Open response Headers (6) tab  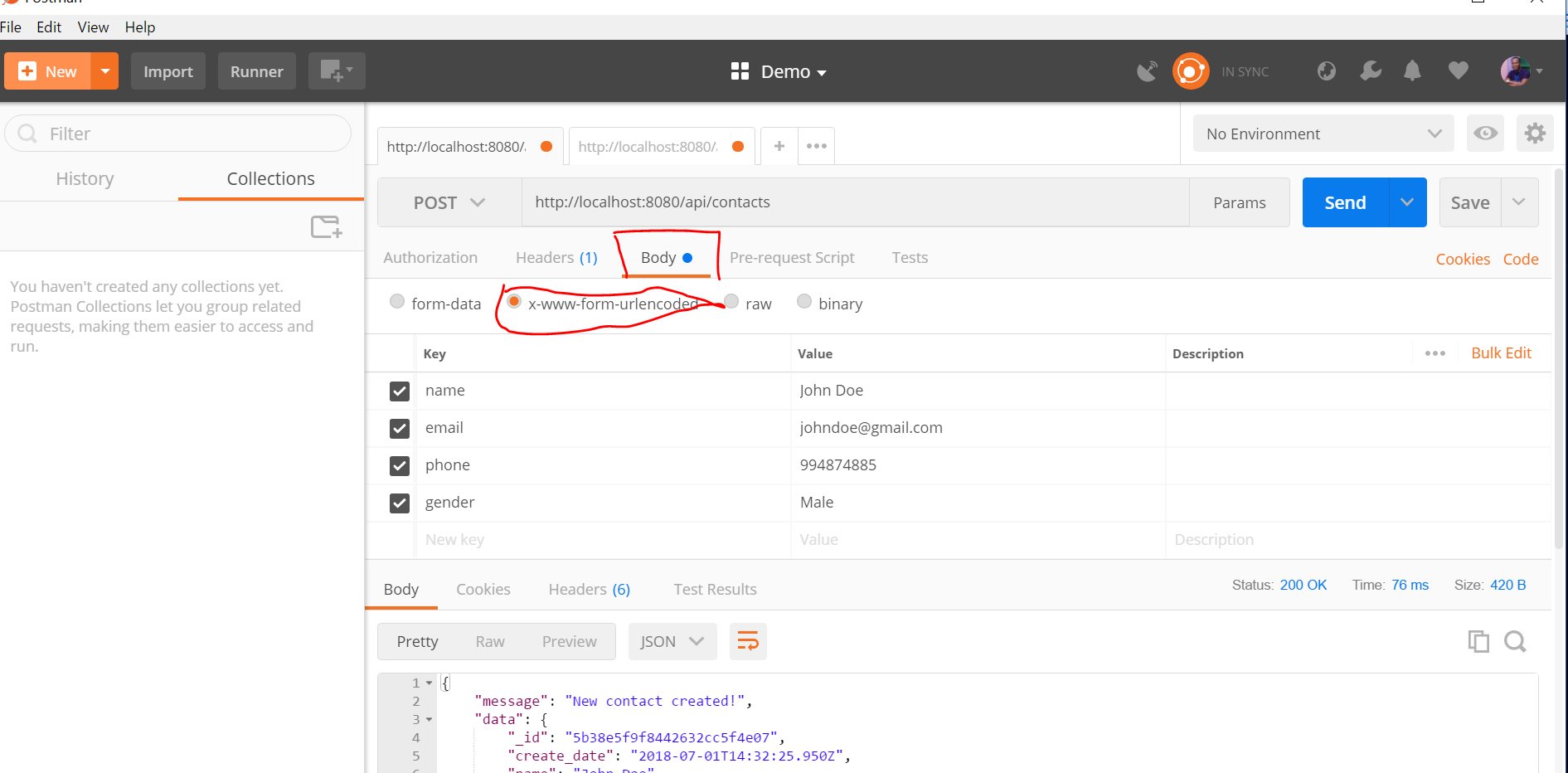(x=590, y=589)
